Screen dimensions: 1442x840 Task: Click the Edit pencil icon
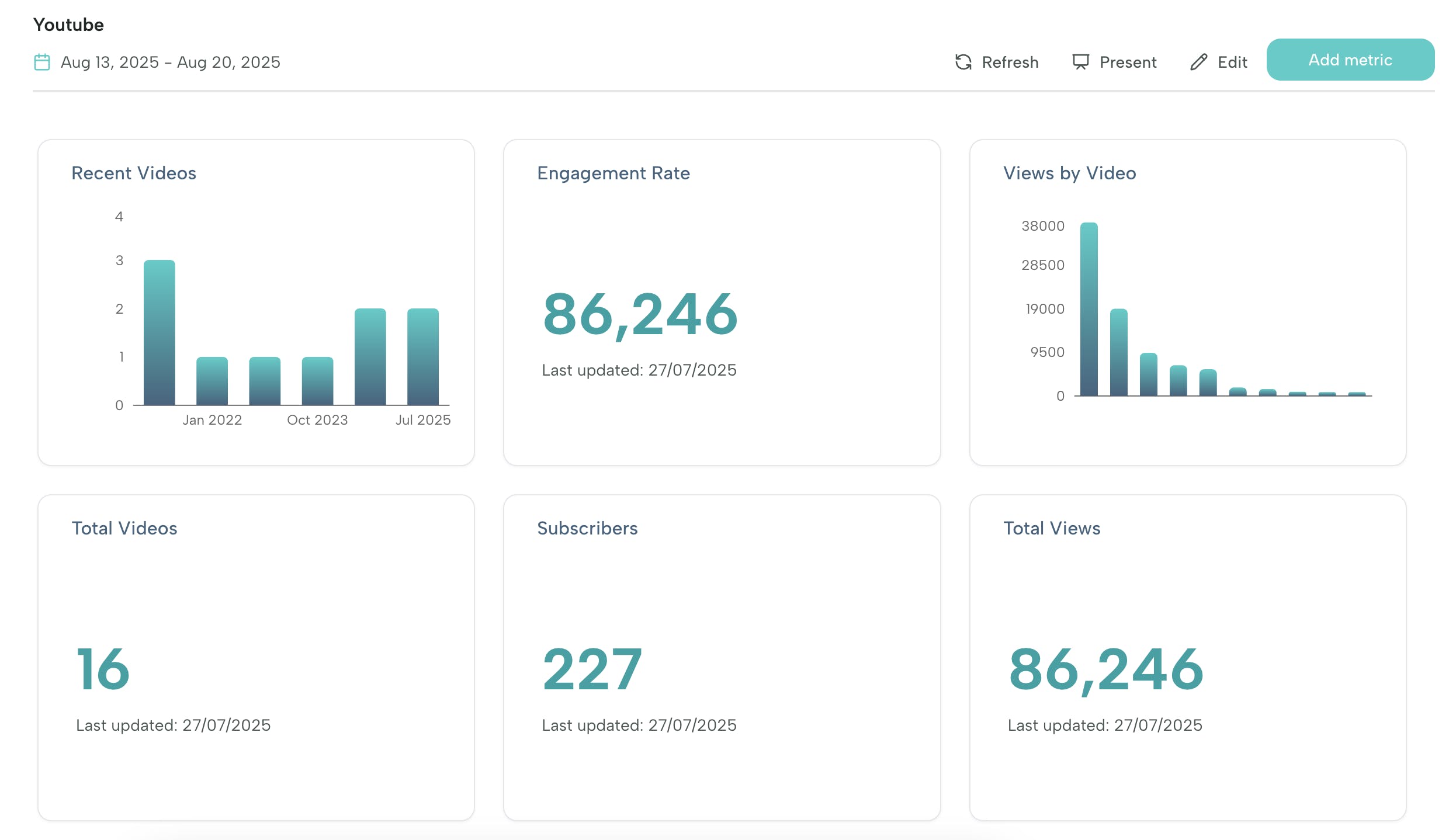(1198, 62)
